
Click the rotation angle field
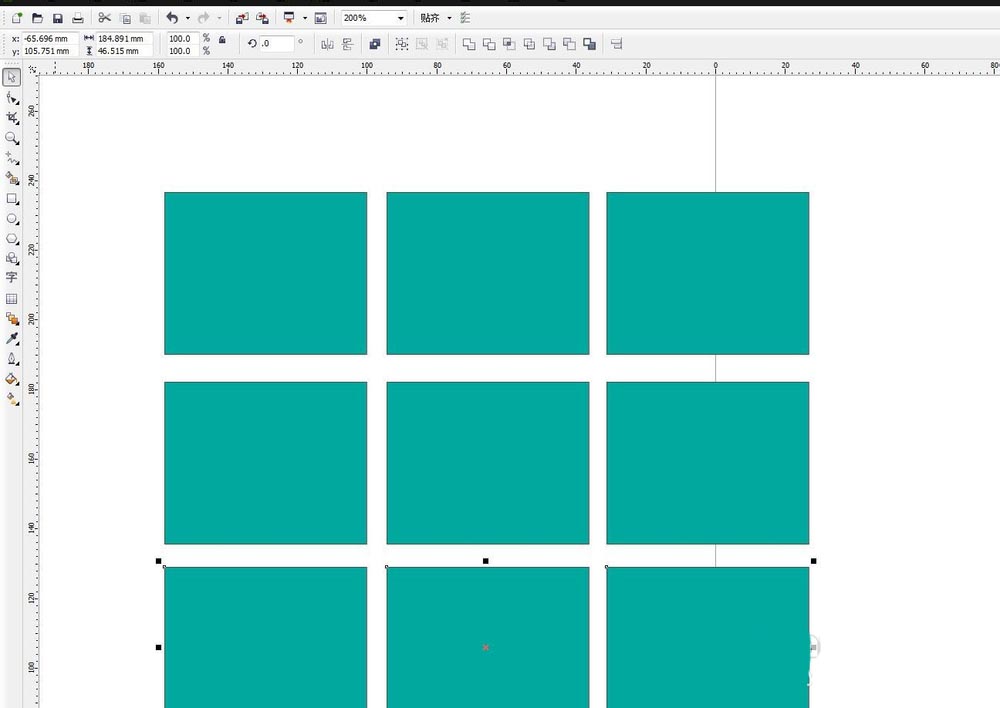coord(277,43)
